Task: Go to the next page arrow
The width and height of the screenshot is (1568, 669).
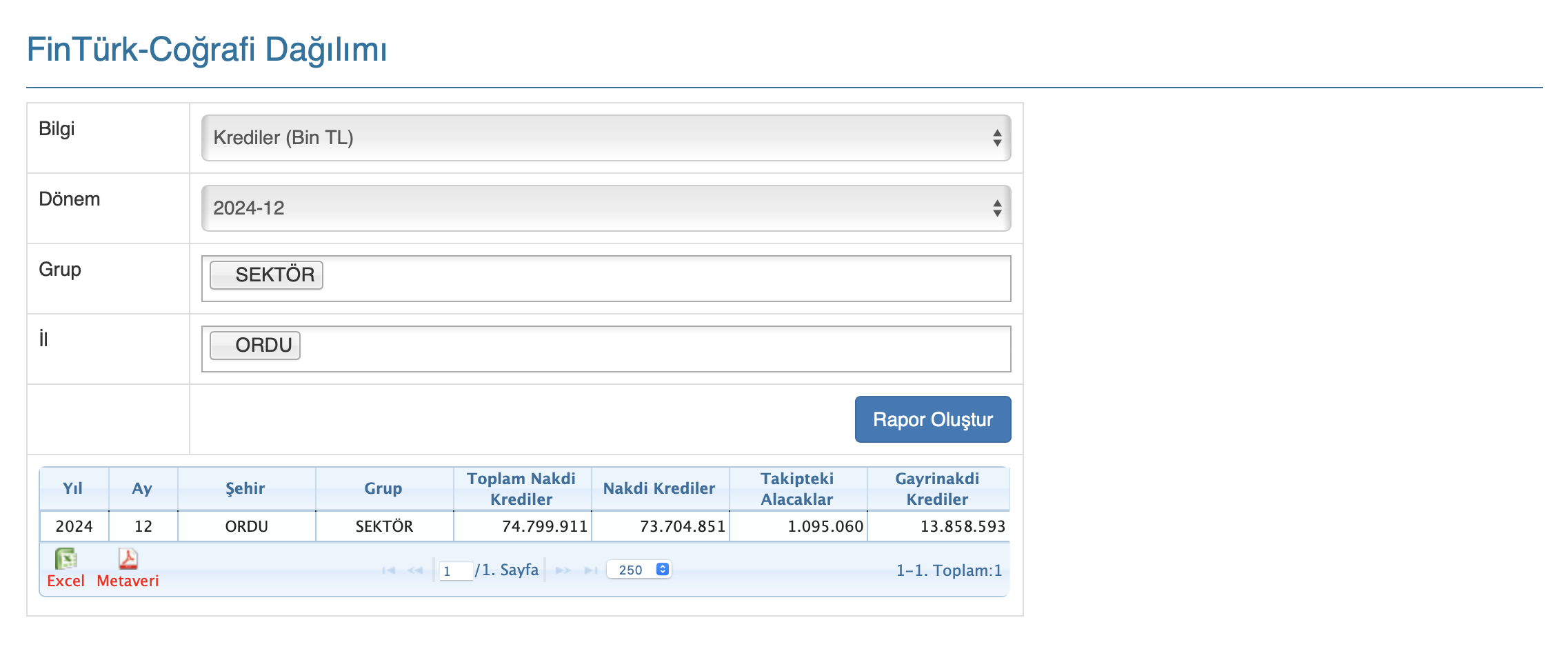Action: [x=563, y=570]
